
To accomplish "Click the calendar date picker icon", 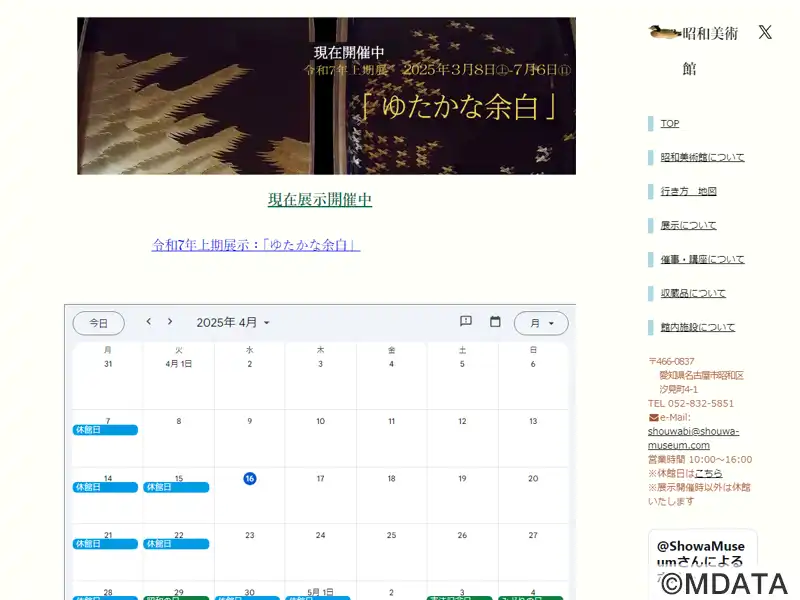I will (x=495, y=321).
